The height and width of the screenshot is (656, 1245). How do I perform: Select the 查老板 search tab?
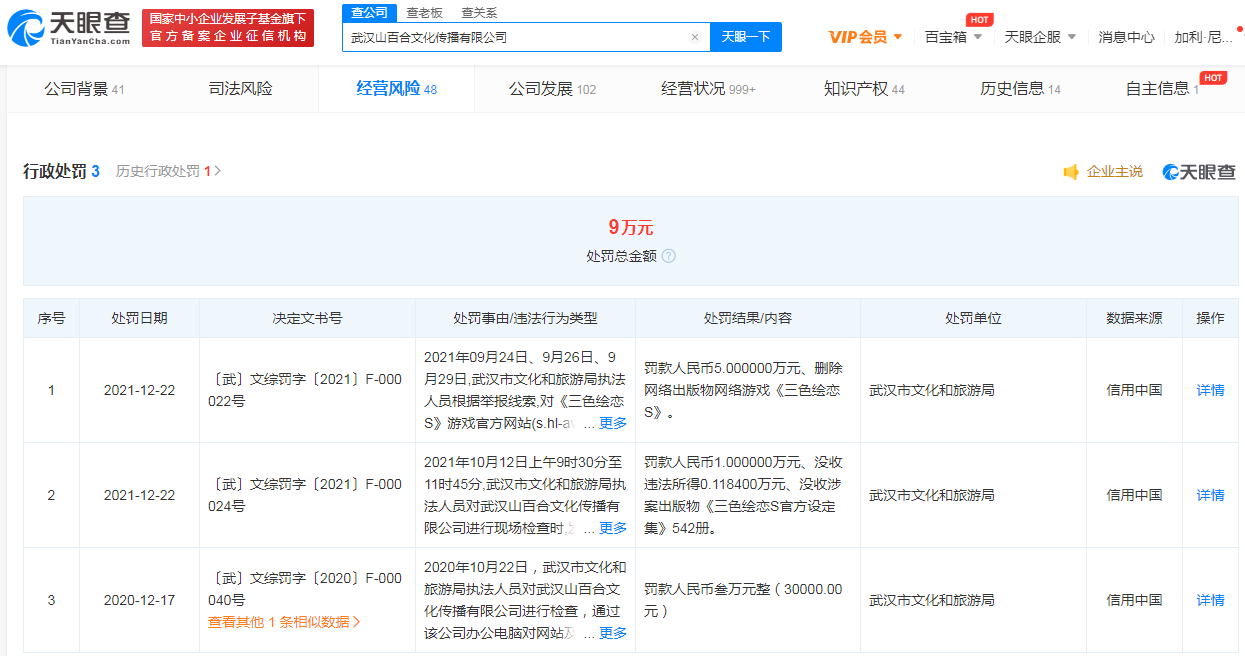[424, 12]
